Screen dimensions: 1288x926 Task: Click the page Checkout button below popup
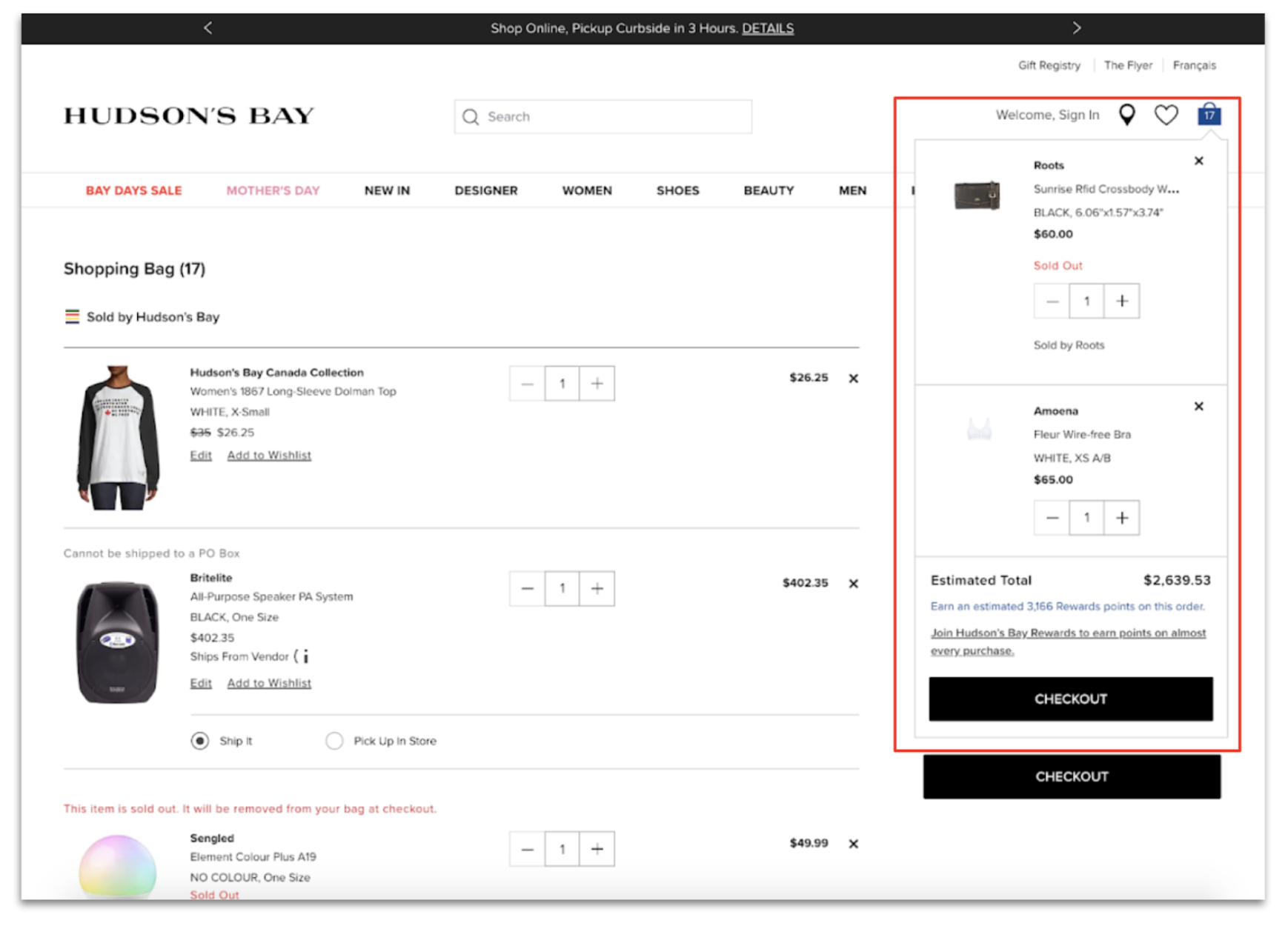click(x=1072, y=776)
